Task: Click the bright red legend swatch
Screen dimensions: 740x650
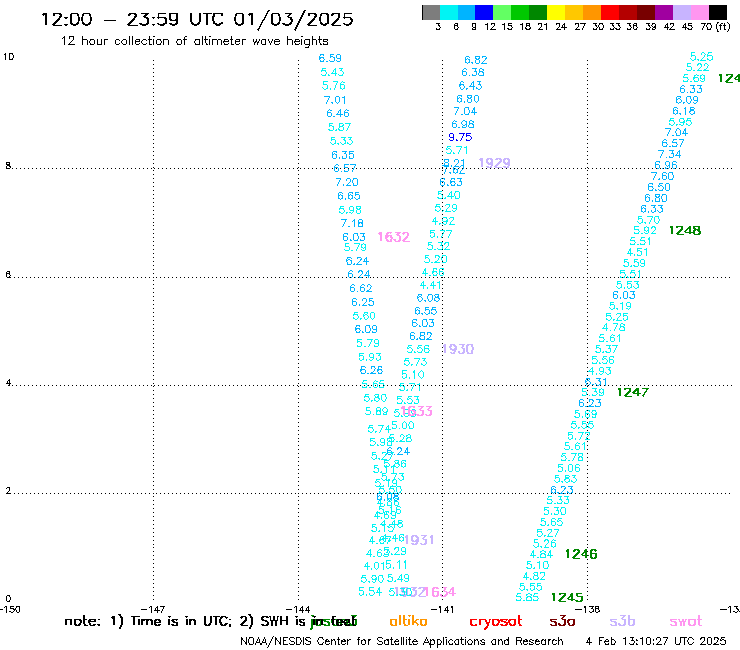Action: 610,12
